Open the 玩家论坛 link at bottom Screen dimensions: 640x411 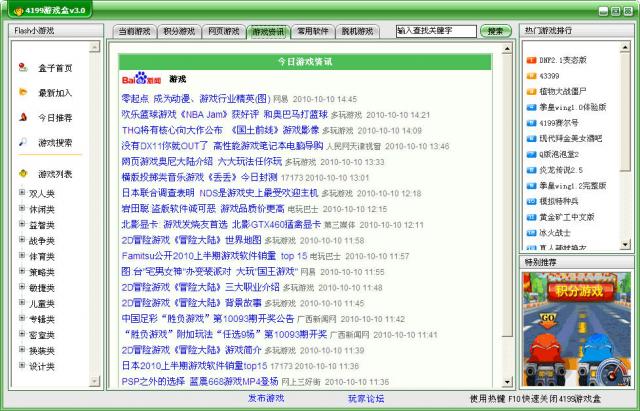[x=366, y=398]
